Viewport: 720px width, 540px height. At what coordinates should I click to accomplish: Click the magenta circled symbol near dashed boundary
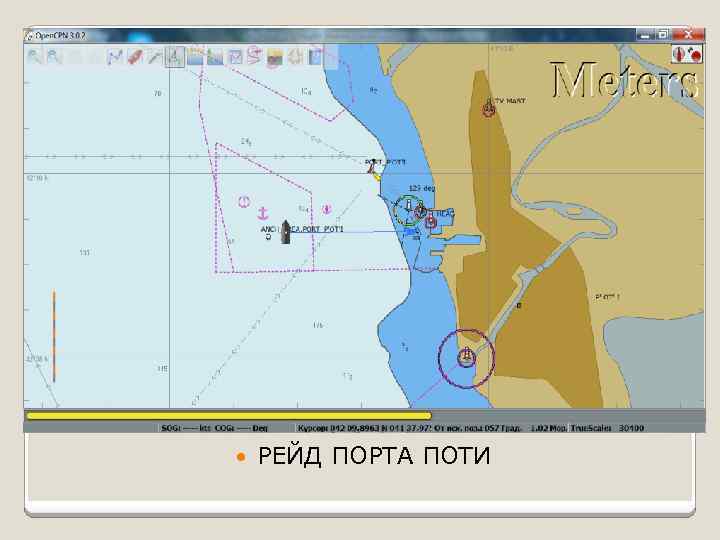coord(326,209)
